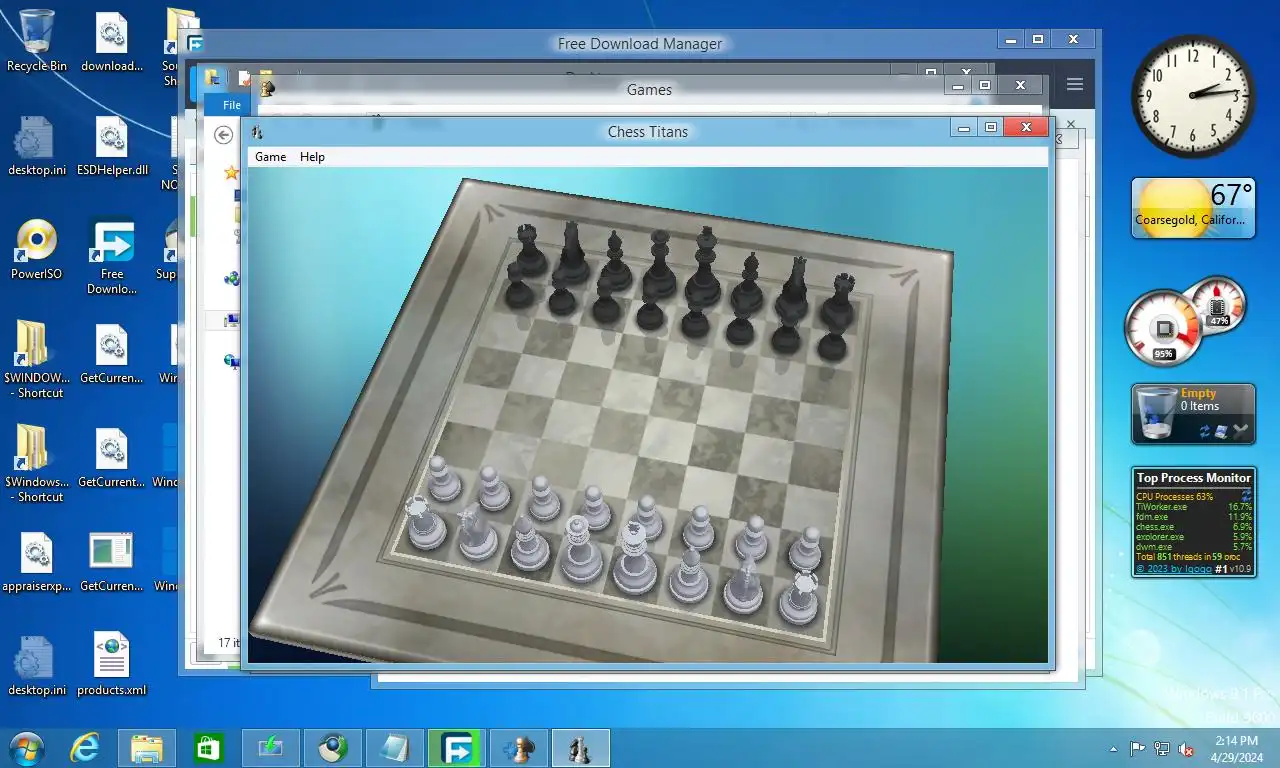Click 'chess.exe' in Top Process Monitor
1280x768 pixels.
[x=1155, y=527]
